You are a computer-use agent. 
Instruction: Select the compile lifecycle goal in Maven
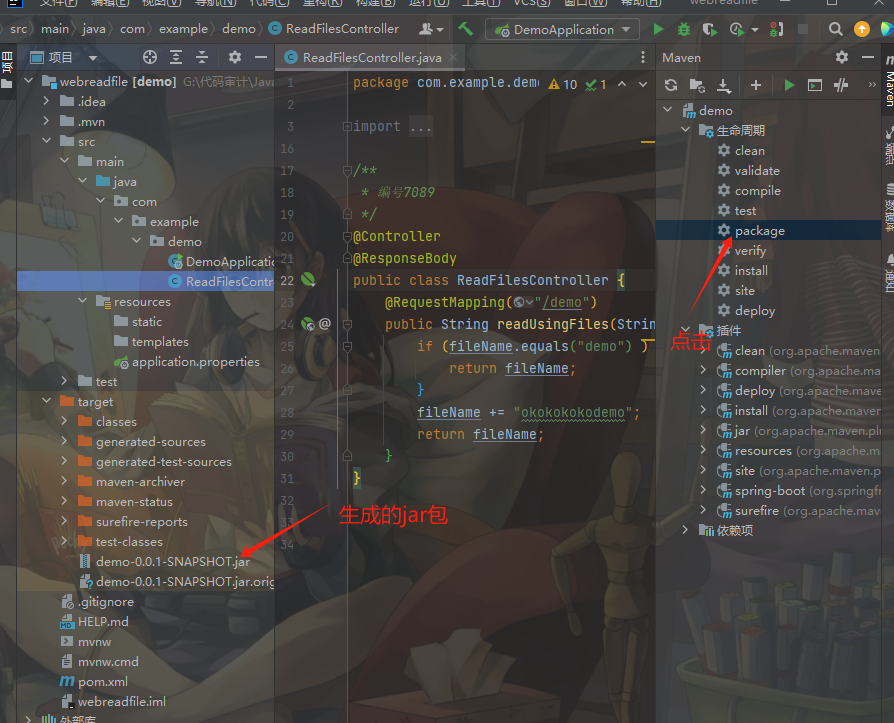click(758, 190)
